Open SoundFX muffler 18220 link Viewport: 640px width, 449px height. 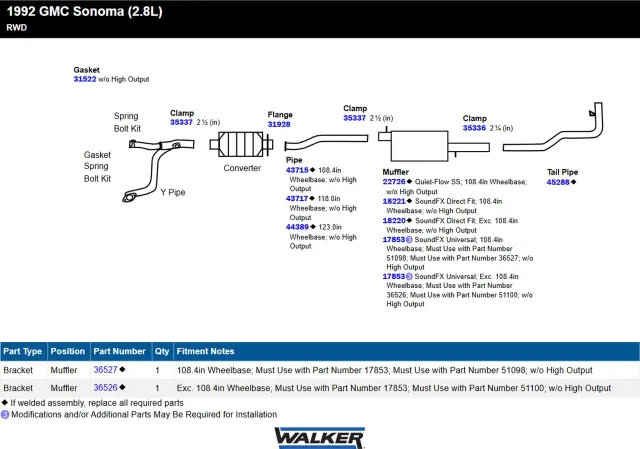click(394, 220)
